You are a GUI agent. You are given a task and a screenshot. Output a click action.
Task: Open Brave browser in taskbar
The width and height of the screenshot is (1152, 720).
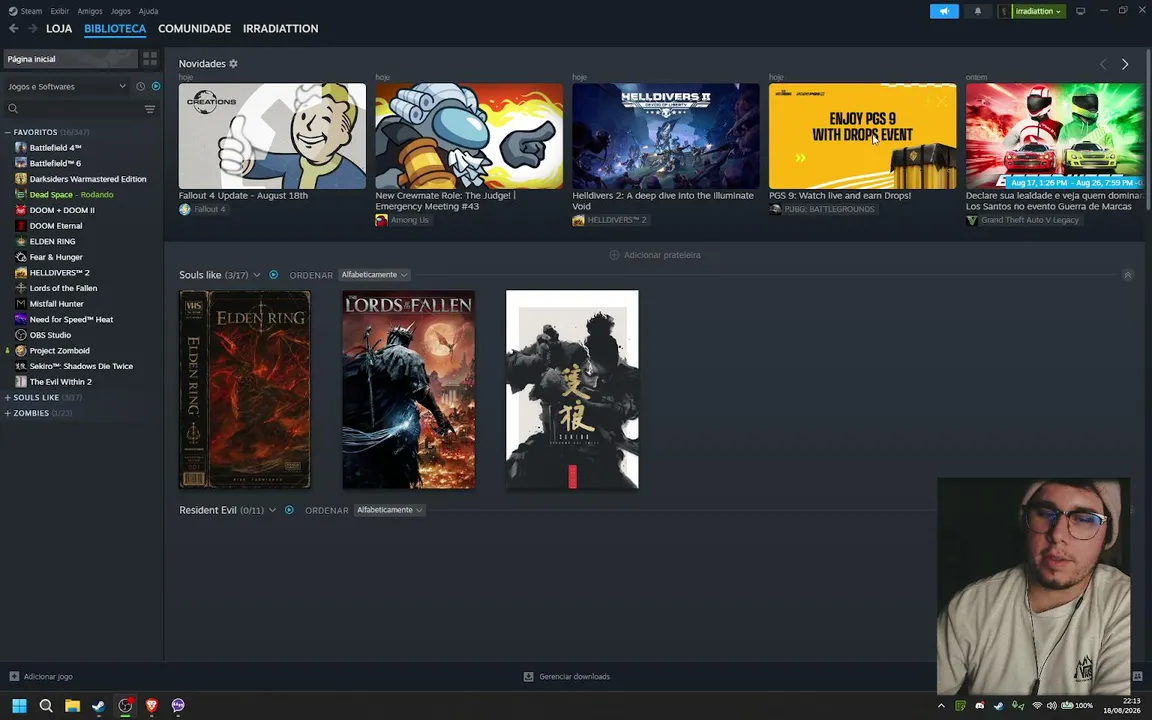(x=151, y=706)
